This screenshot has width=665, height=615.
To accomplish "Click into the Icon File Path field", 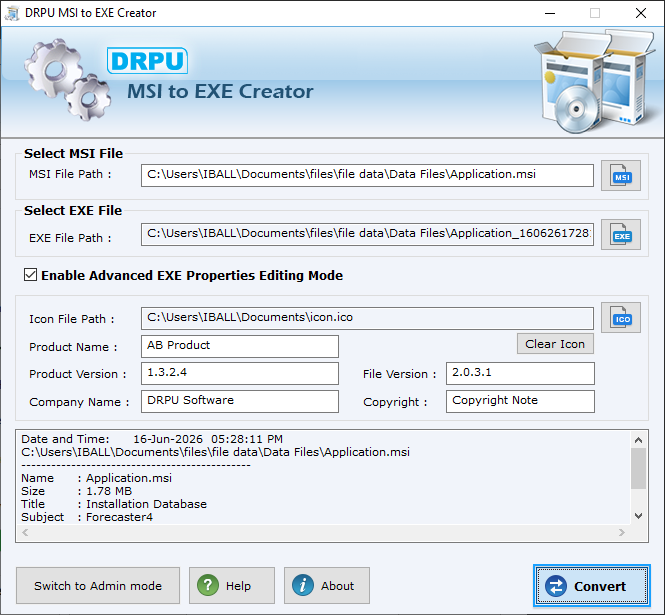I will tap(367, 318).
